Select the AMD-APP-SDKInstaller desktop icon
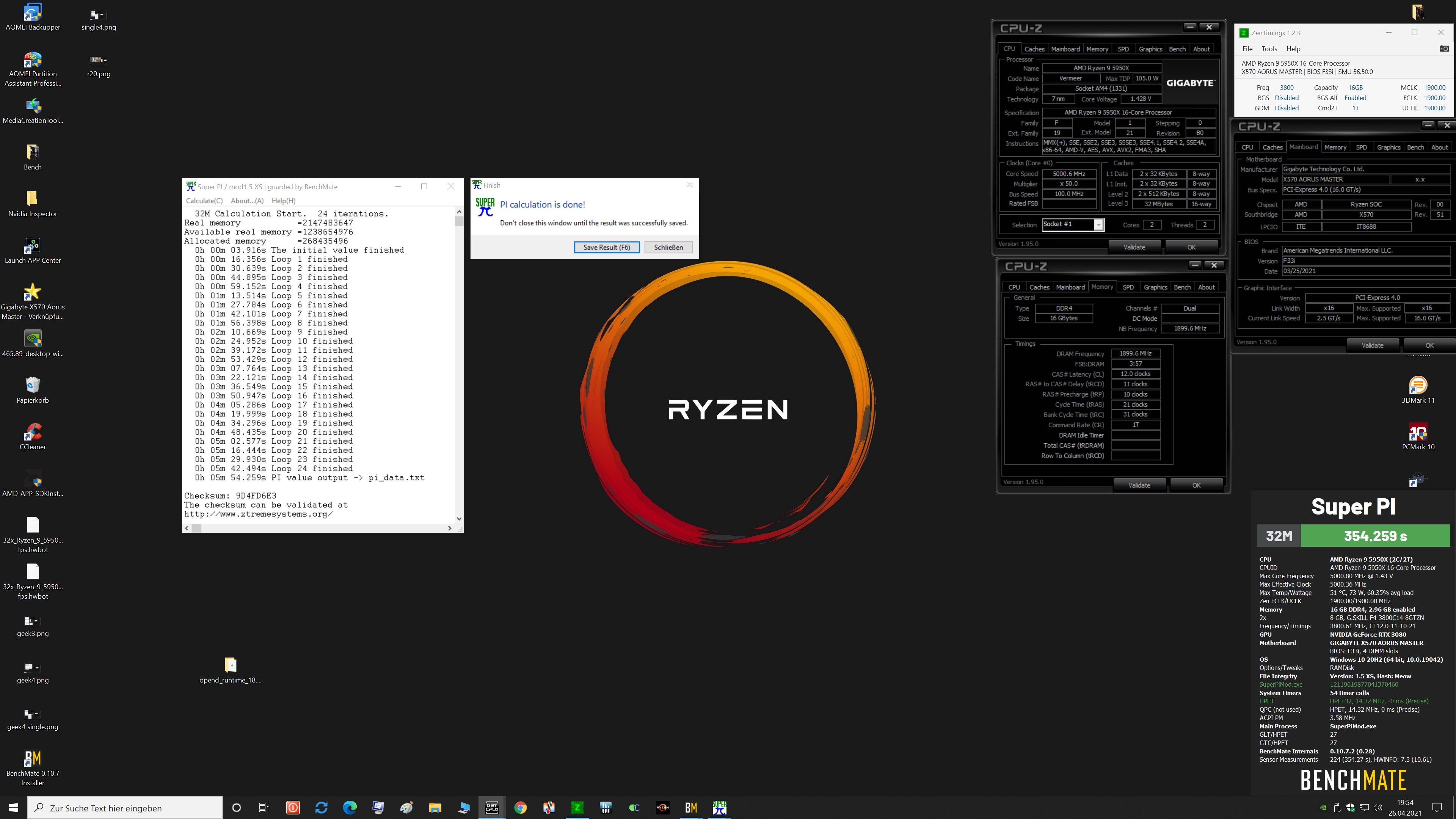The width and height of the screenshot is (1456, 819). click(33, 484)
